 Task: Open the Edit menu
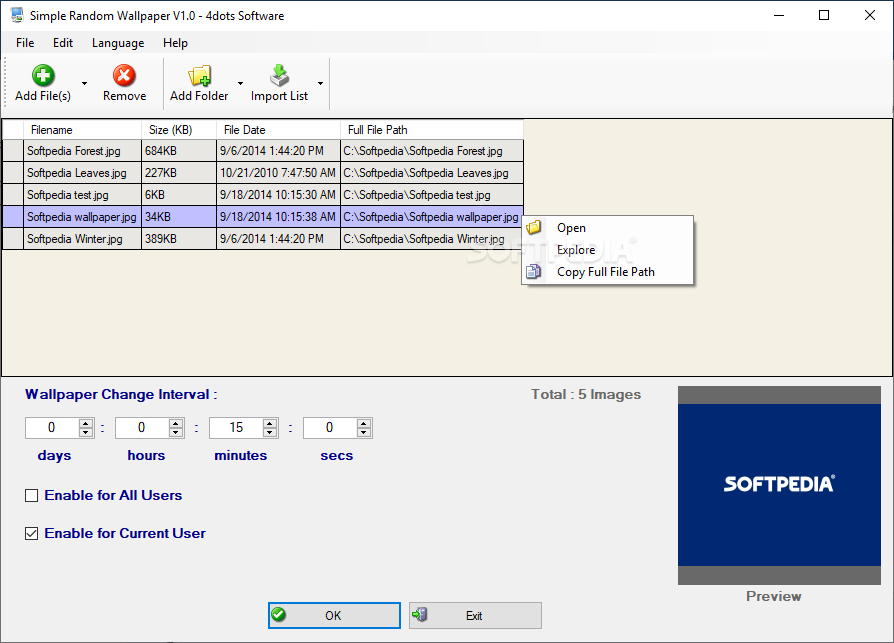(x=63, y=43)
